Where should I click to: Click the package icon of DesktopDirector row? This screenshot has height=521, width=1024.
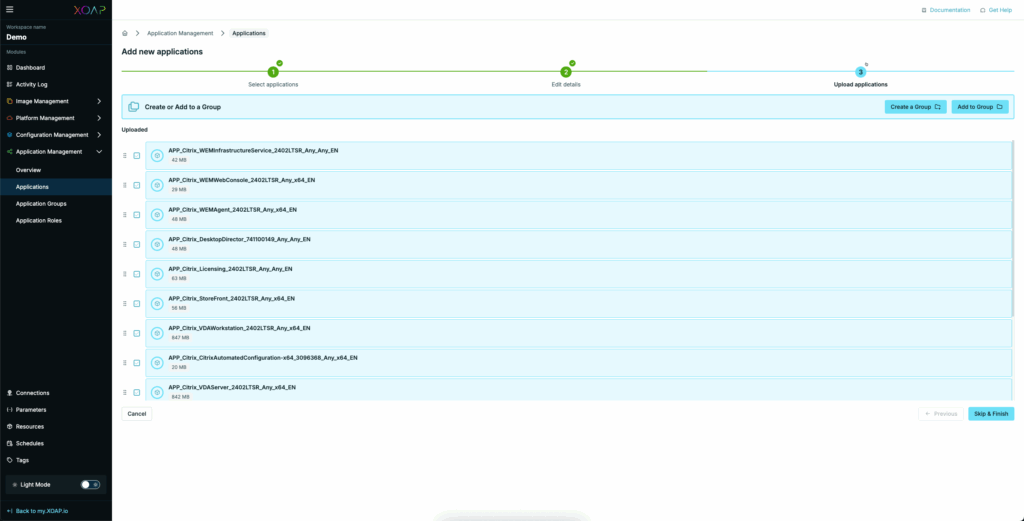click(x=157, y=244)
